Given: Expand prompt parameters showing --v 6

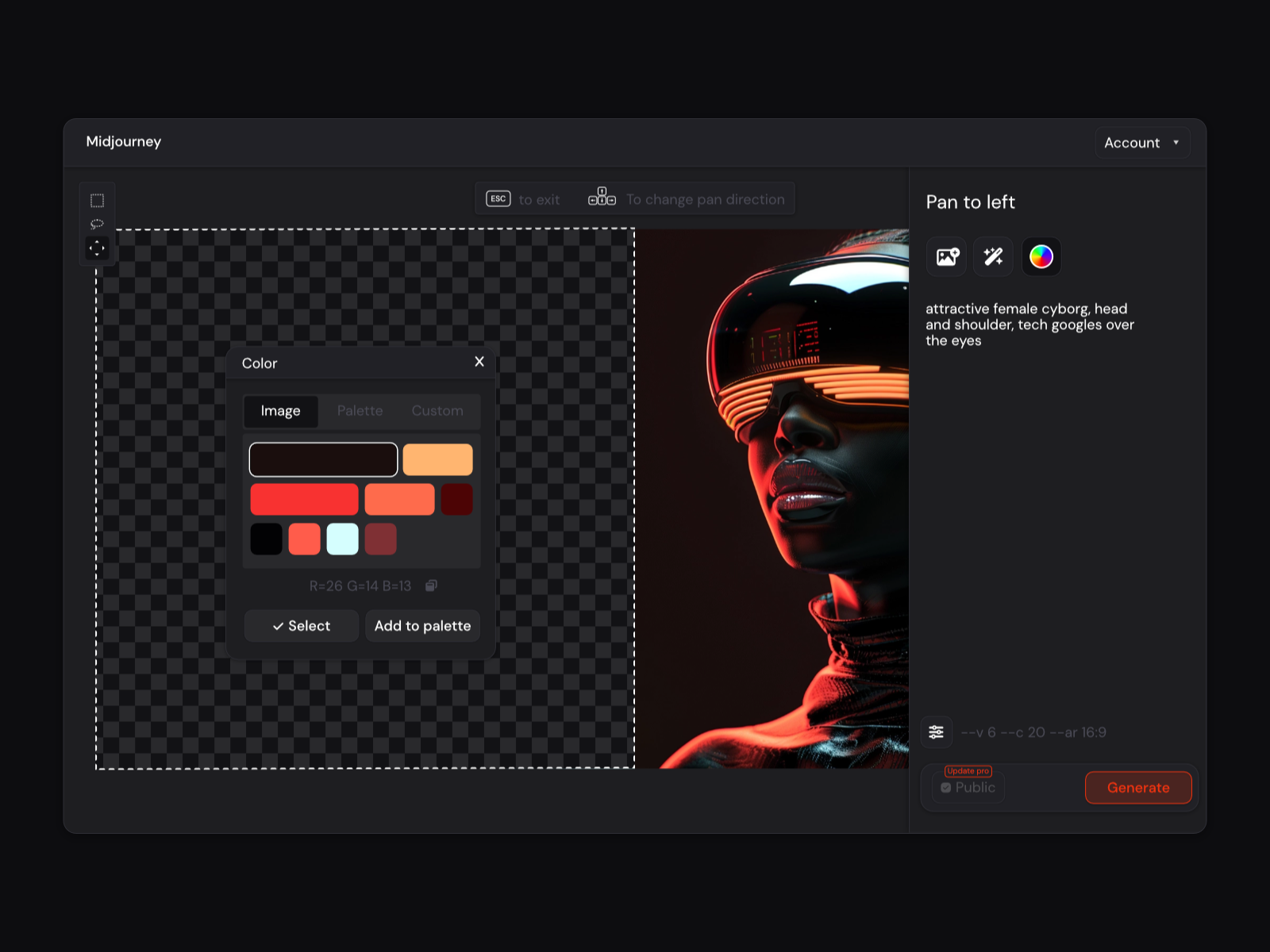Looking at the screenshot, I should pos(1033,732).
